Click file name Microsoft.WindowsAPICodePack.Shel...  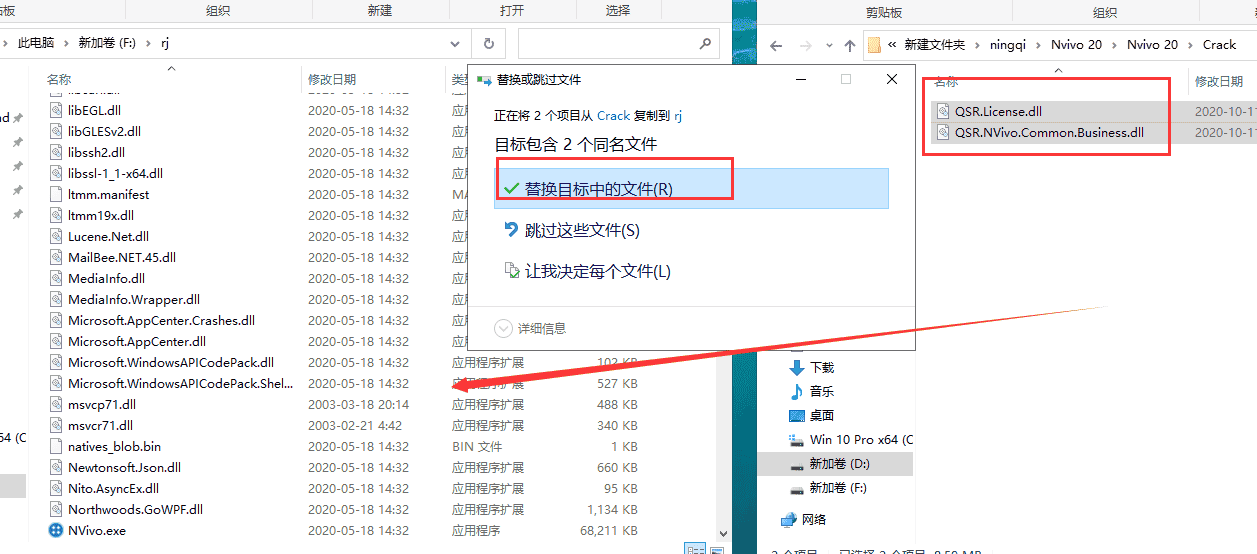point(180,383)
